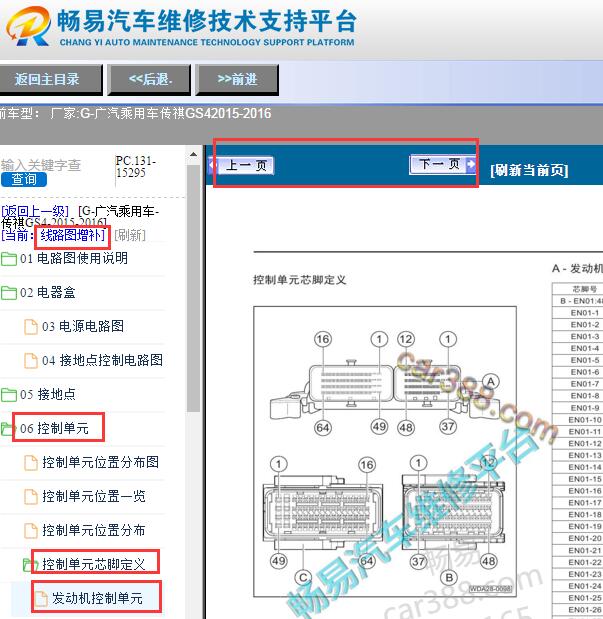Focus the keyword search input field
This screenshot has width=603, height=619.
(x=55, y=165)
